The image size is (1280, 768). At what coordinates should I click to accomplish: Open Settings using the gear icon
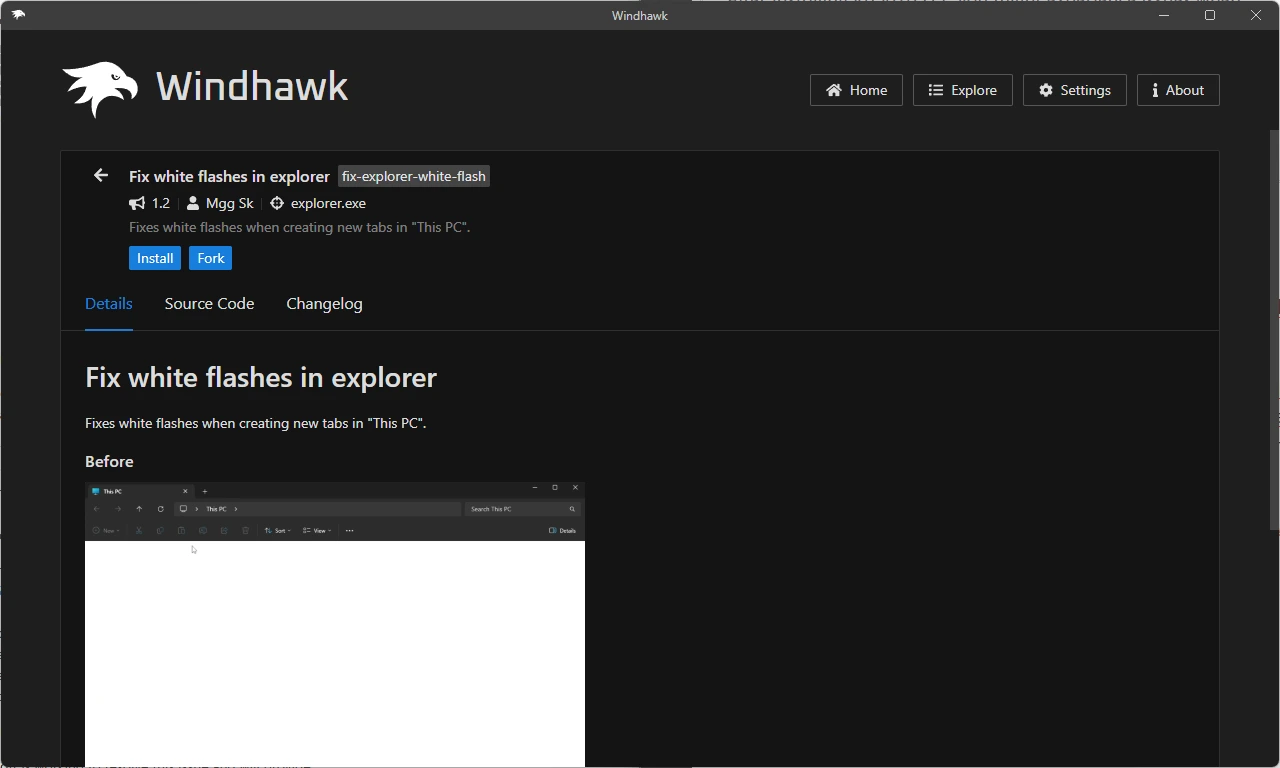pyautogui.click(x=1045, y=90)
